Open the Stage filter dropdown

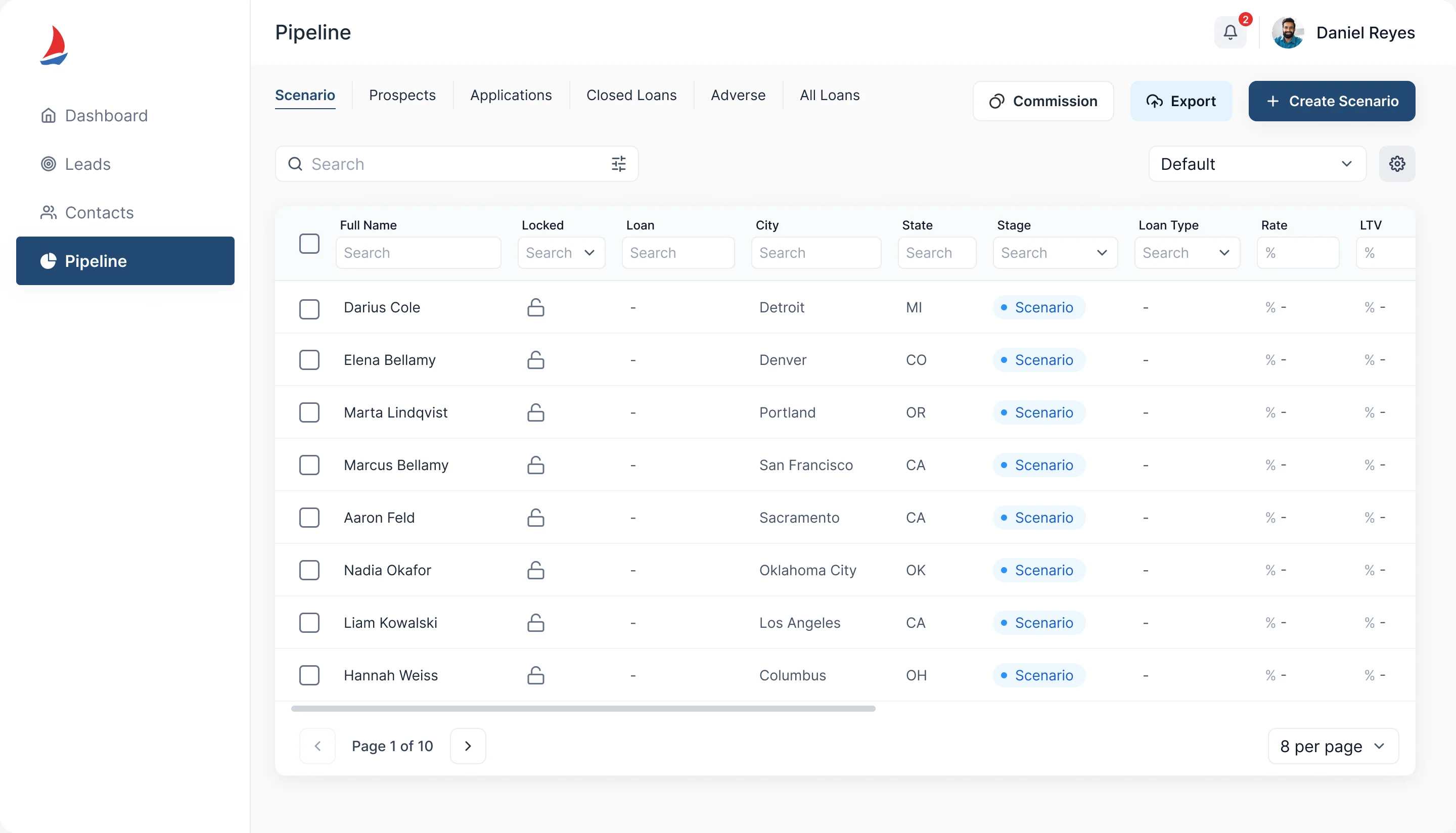click(1055, 253)
